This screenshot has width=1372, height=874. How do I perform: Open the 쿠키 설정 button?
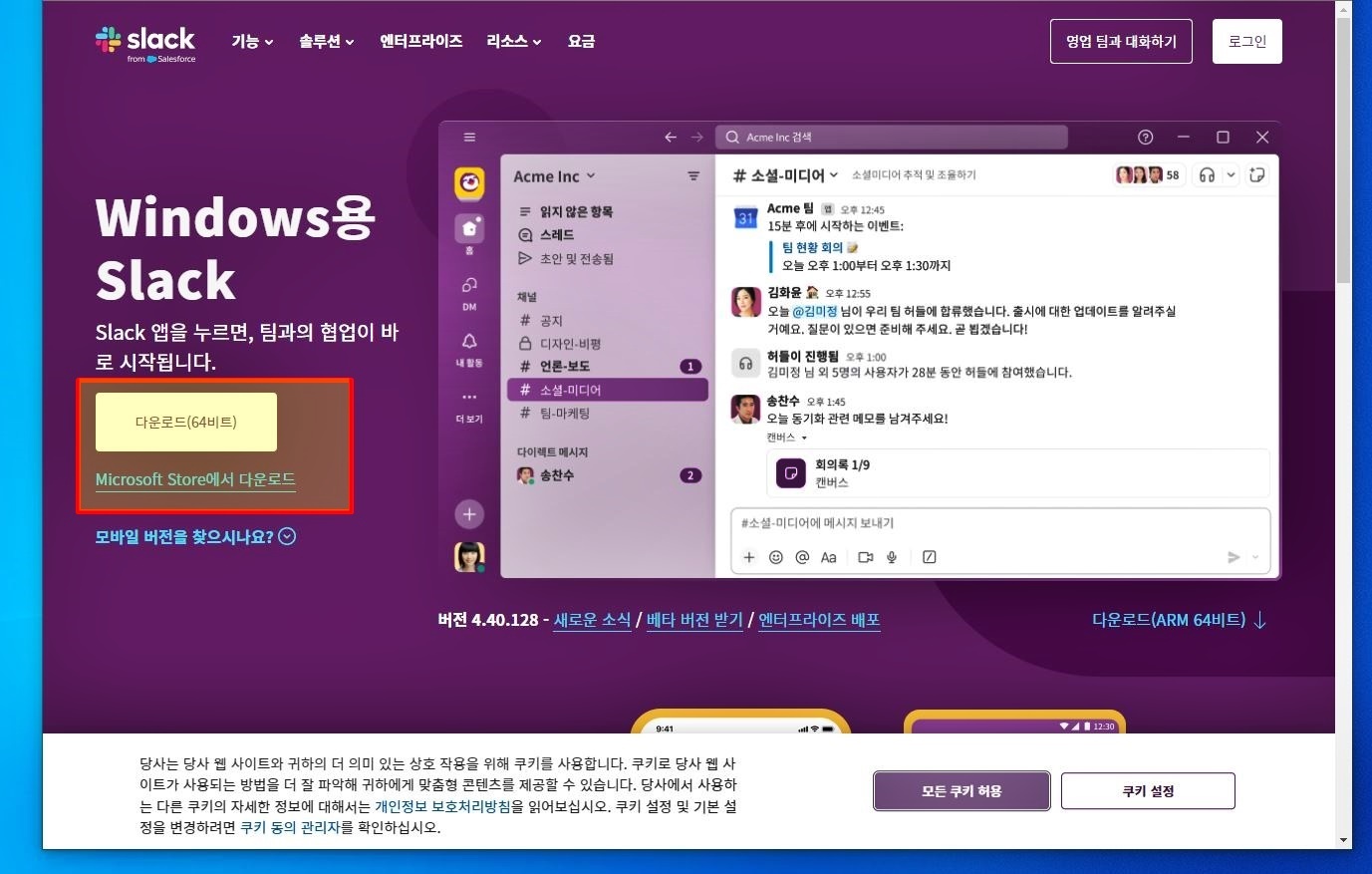[1148, 791]
